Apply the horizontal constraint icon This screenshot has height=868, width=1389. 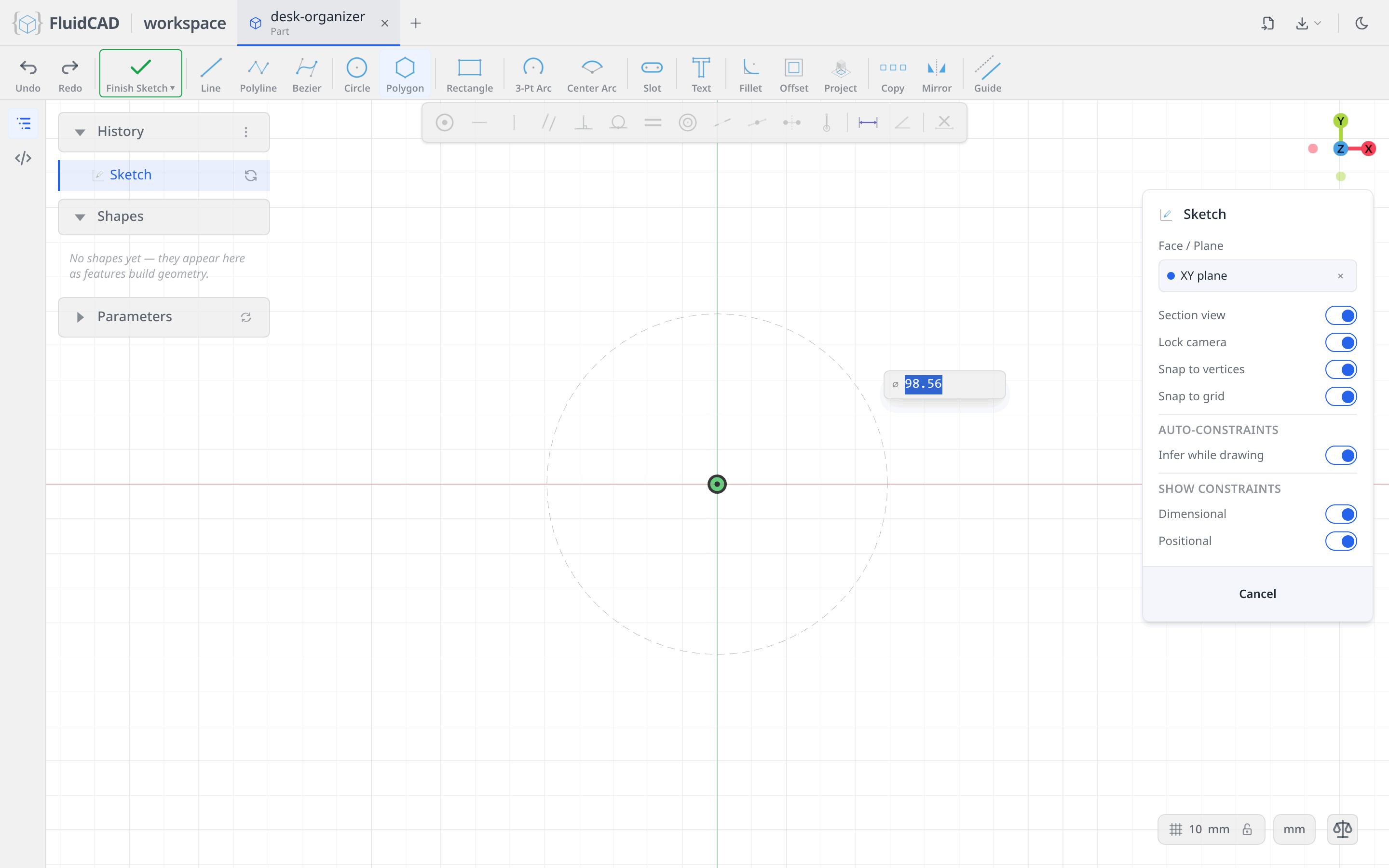(479, 122)
